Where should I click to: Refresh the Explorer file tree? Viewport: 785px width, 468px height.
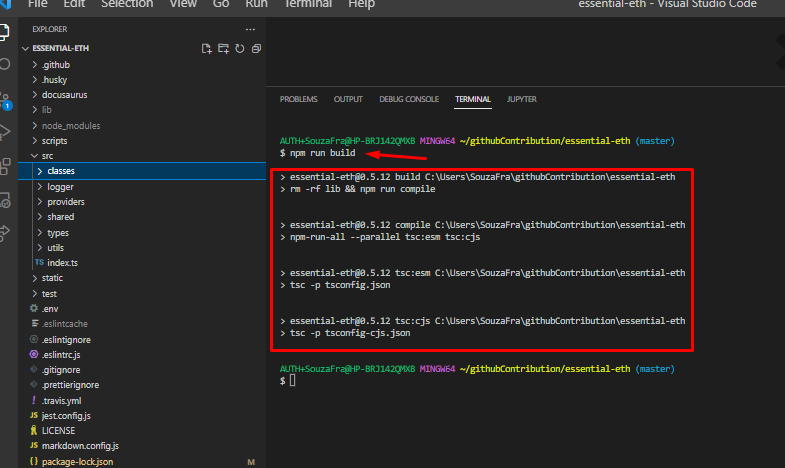240,49
